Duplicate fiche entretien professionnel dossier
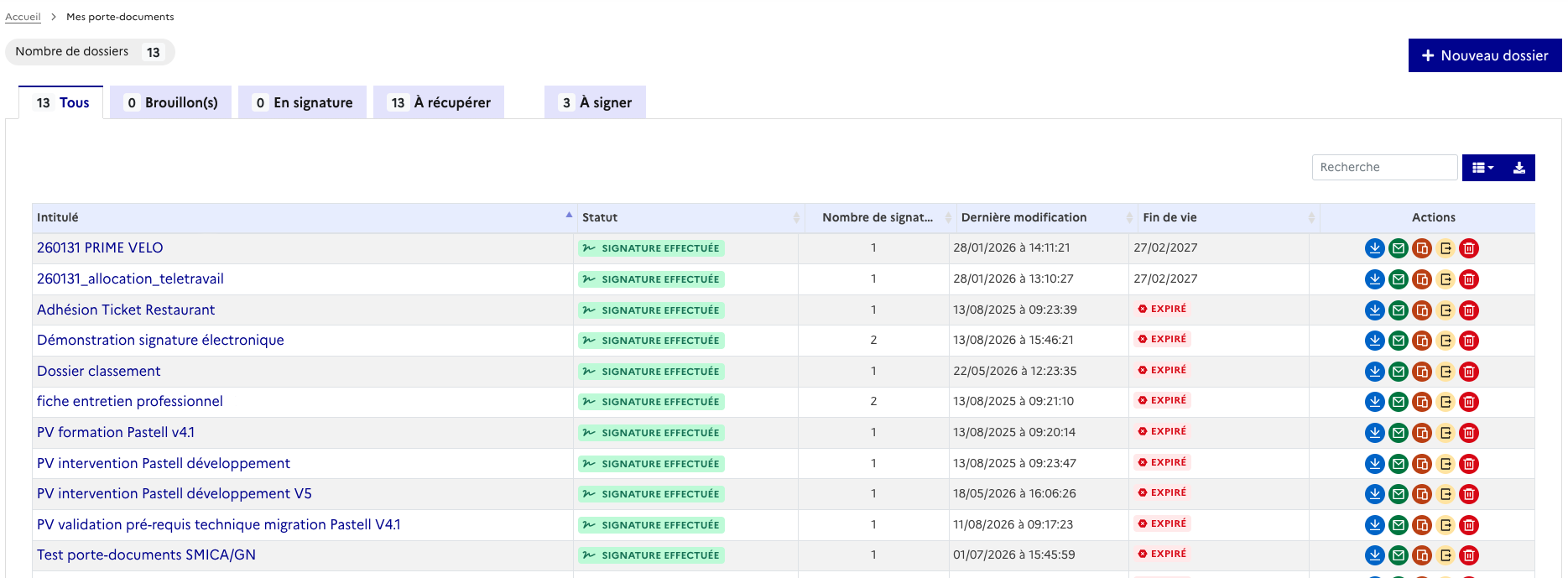The height and width of the screenshot is (578, 1568). (1421, 402)
